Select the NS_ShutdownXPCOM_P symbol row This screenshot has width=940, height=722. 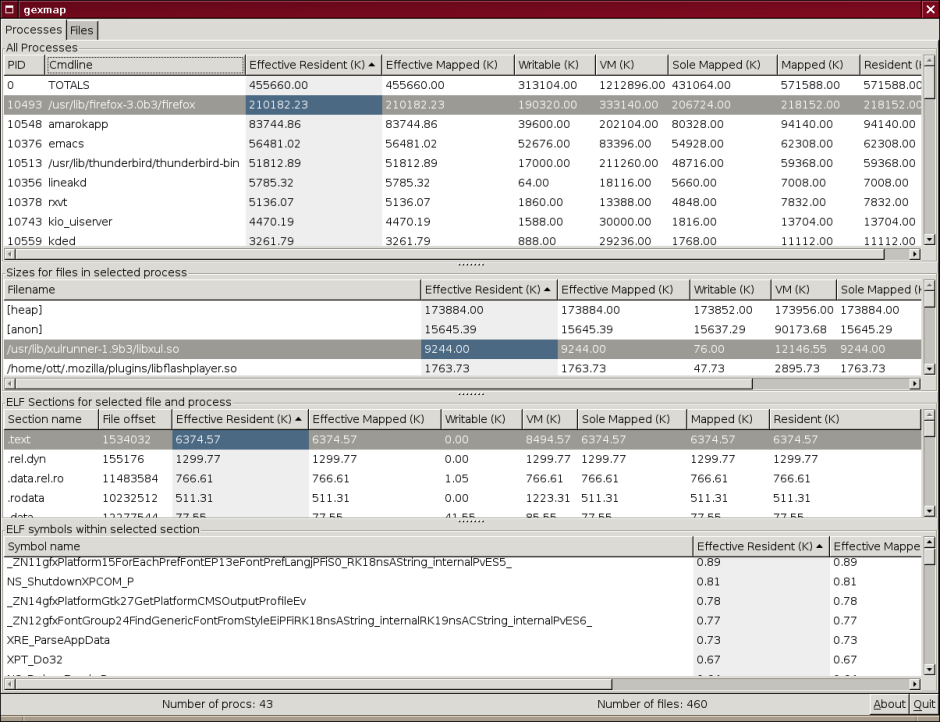[x=462, y=582]
